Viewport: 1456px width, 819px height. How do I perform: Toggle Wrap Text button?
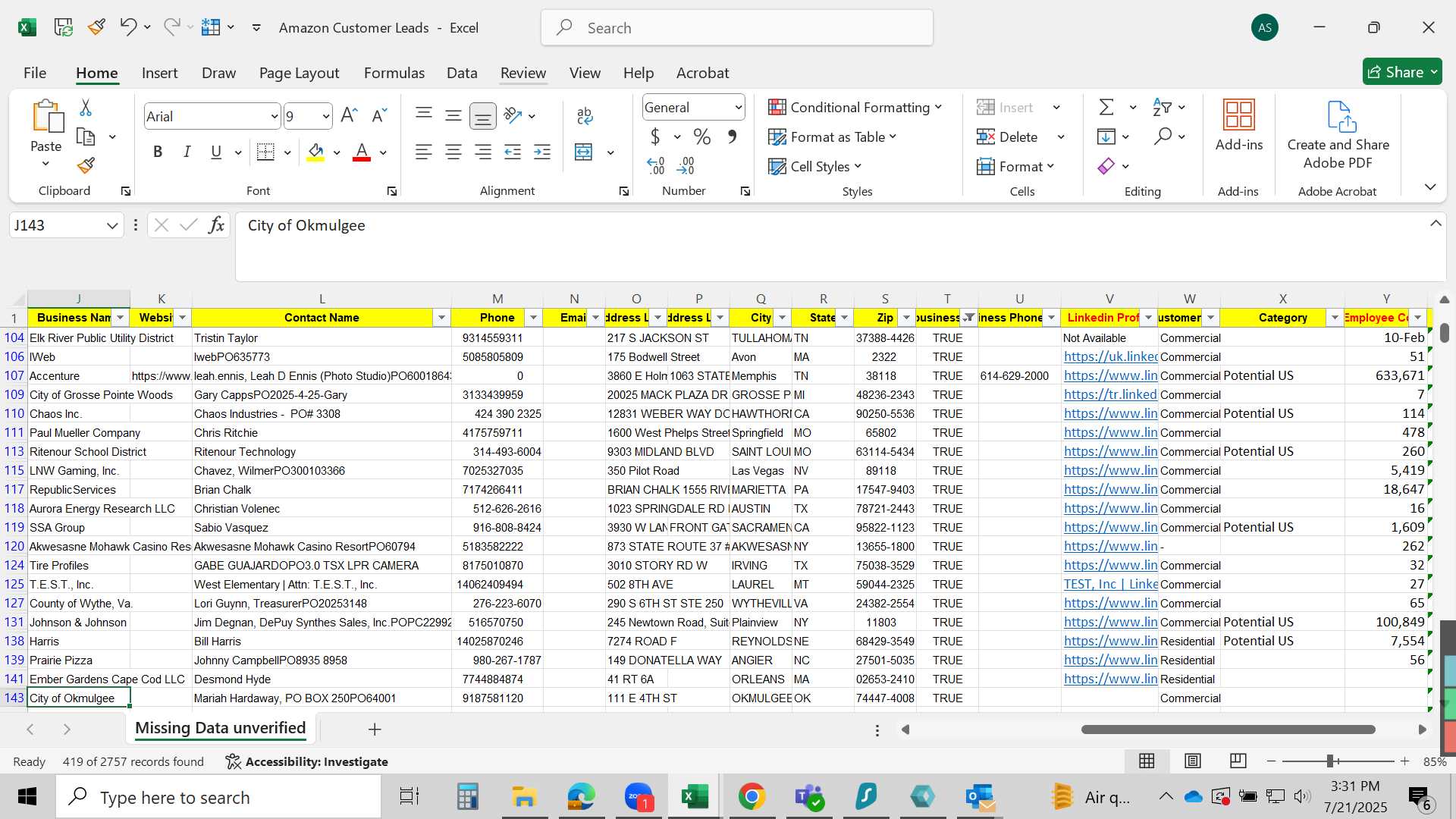585,115
